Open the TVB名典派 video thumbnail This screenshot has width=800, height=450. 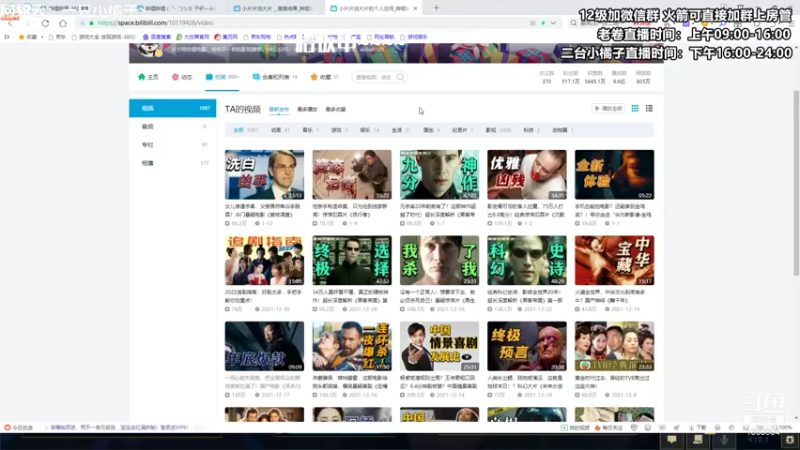614,346
